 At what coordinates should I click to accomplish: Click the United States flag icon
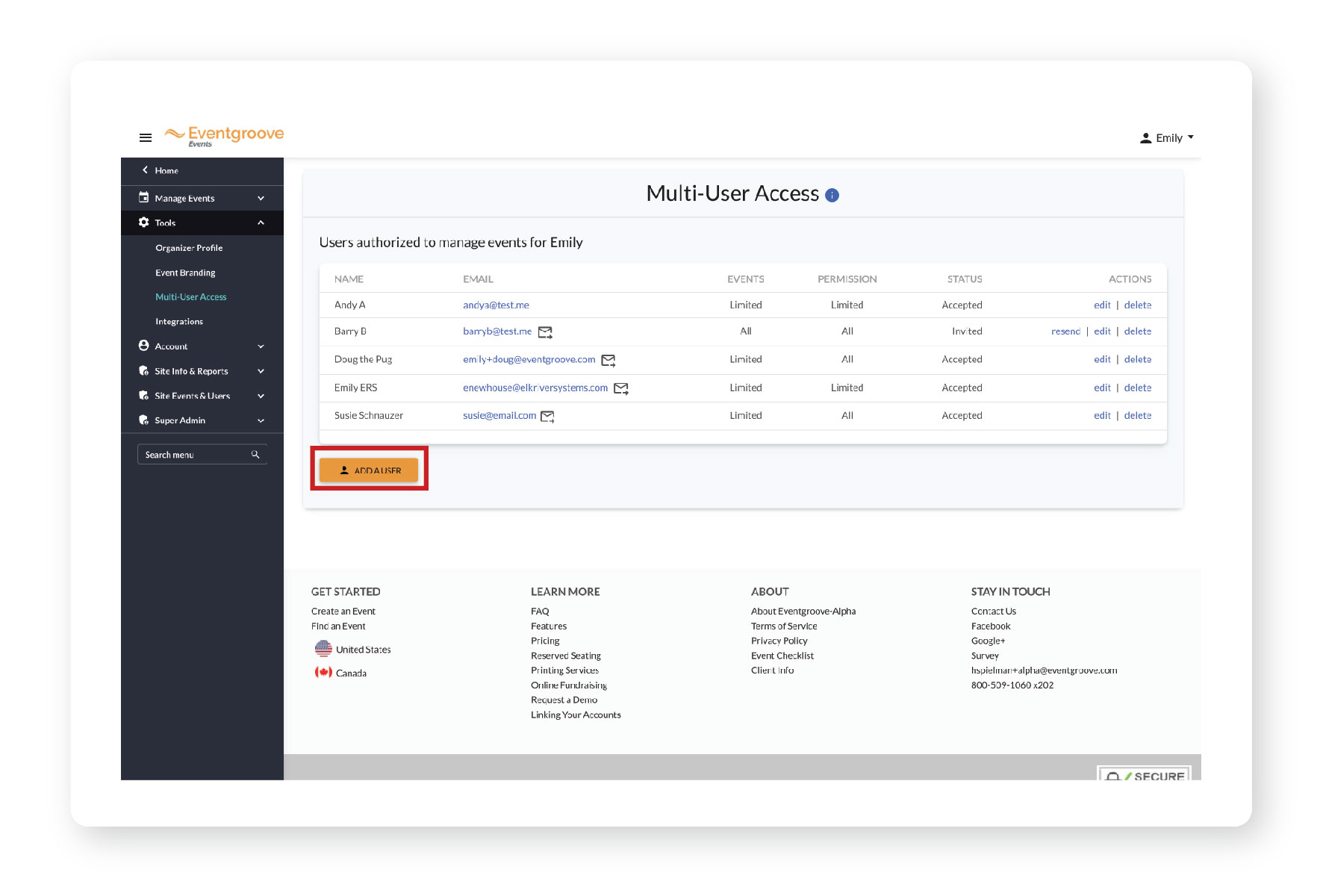pyautogui.click(x=323, y=649)
